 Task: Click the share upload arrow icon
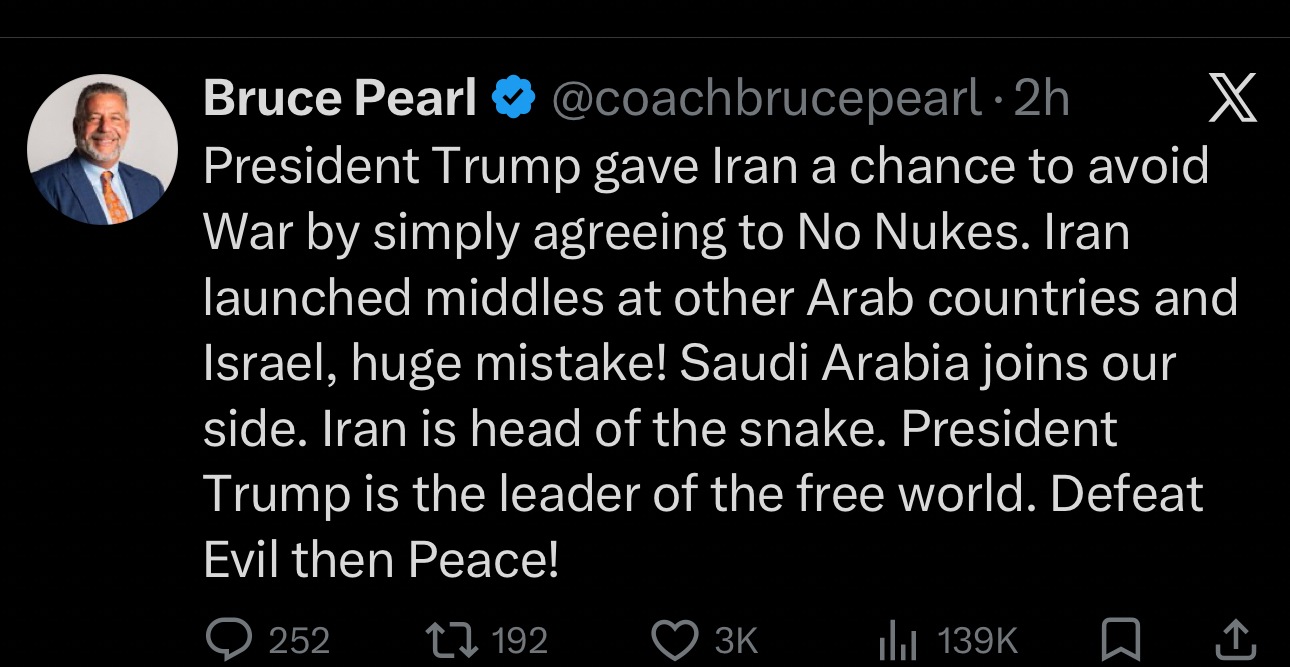(1236, 639)
